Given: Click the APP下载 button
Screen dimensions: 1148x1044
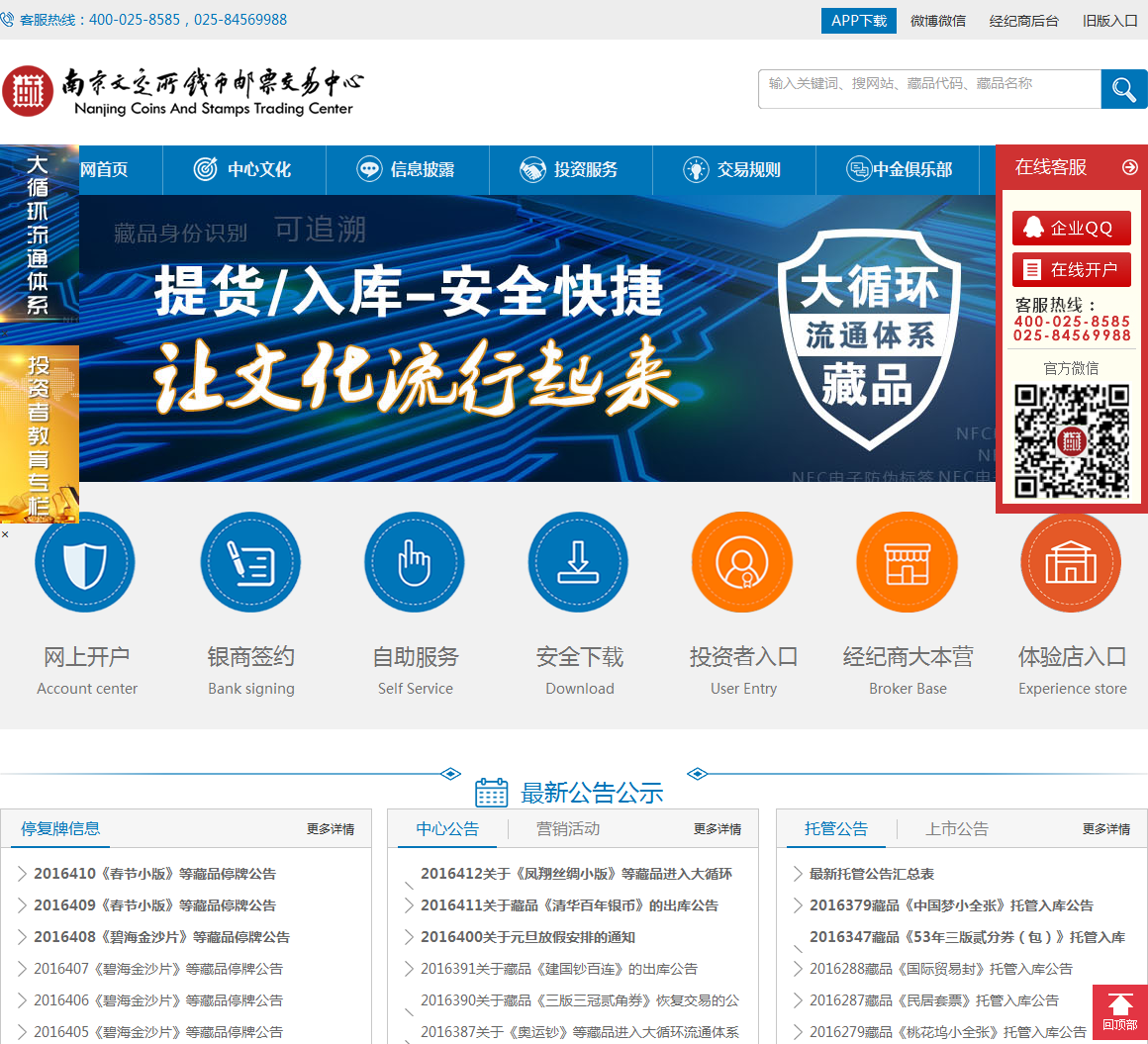Looking at the screenshot, I should pyautogui.click(x=858, y=21).
